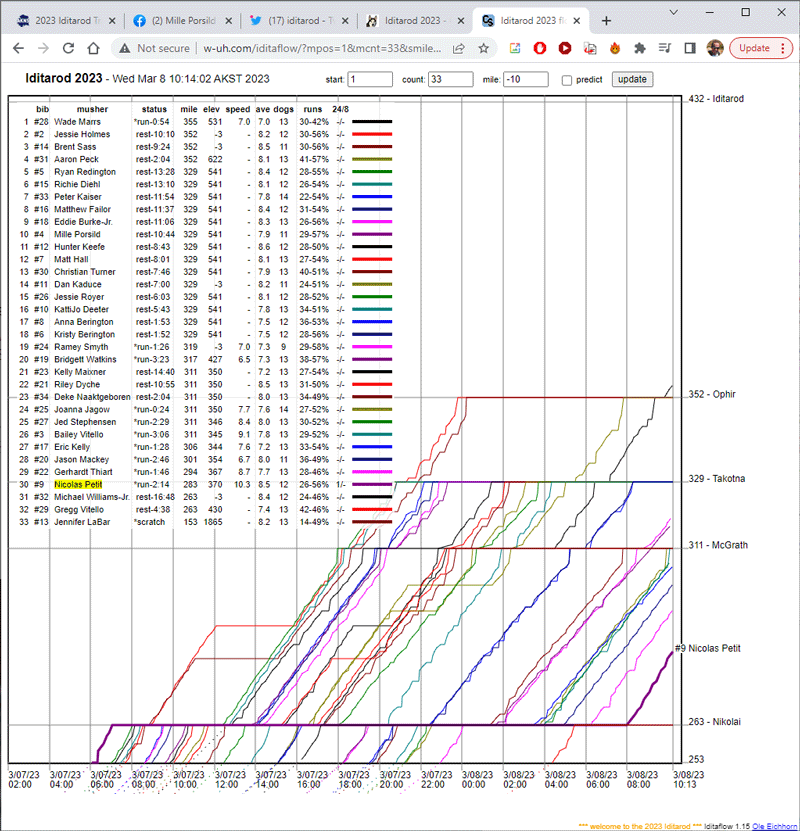The width and height of the screenshot is (800, 831).
Task: Click the musher column header
Action: (92, 109)
